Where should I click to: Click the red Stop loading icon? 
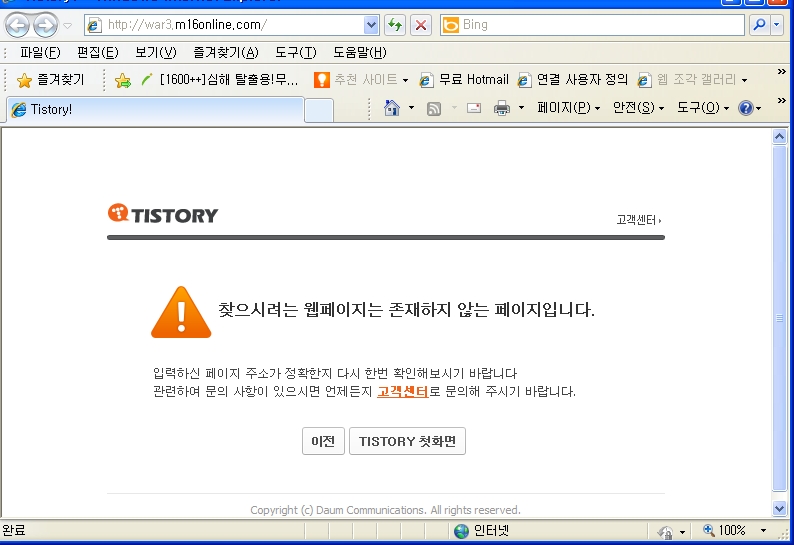tap(421, 25)
